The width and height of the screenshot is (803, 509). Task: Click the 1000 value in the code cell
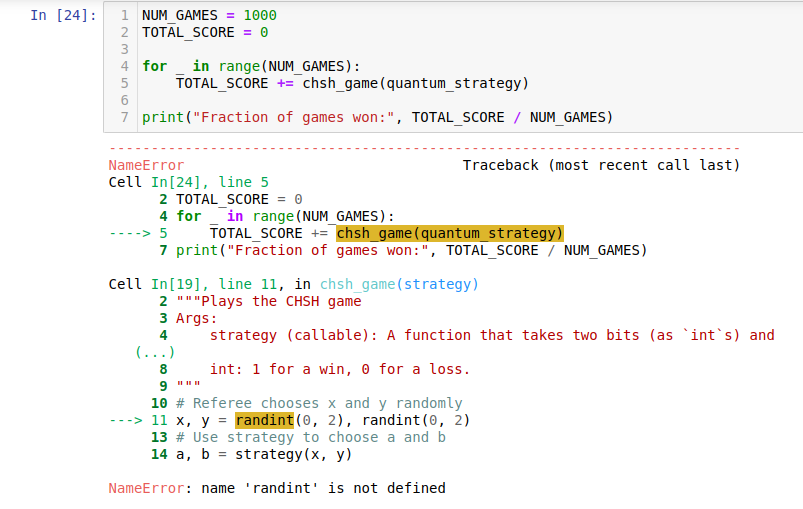coord(260,15)
